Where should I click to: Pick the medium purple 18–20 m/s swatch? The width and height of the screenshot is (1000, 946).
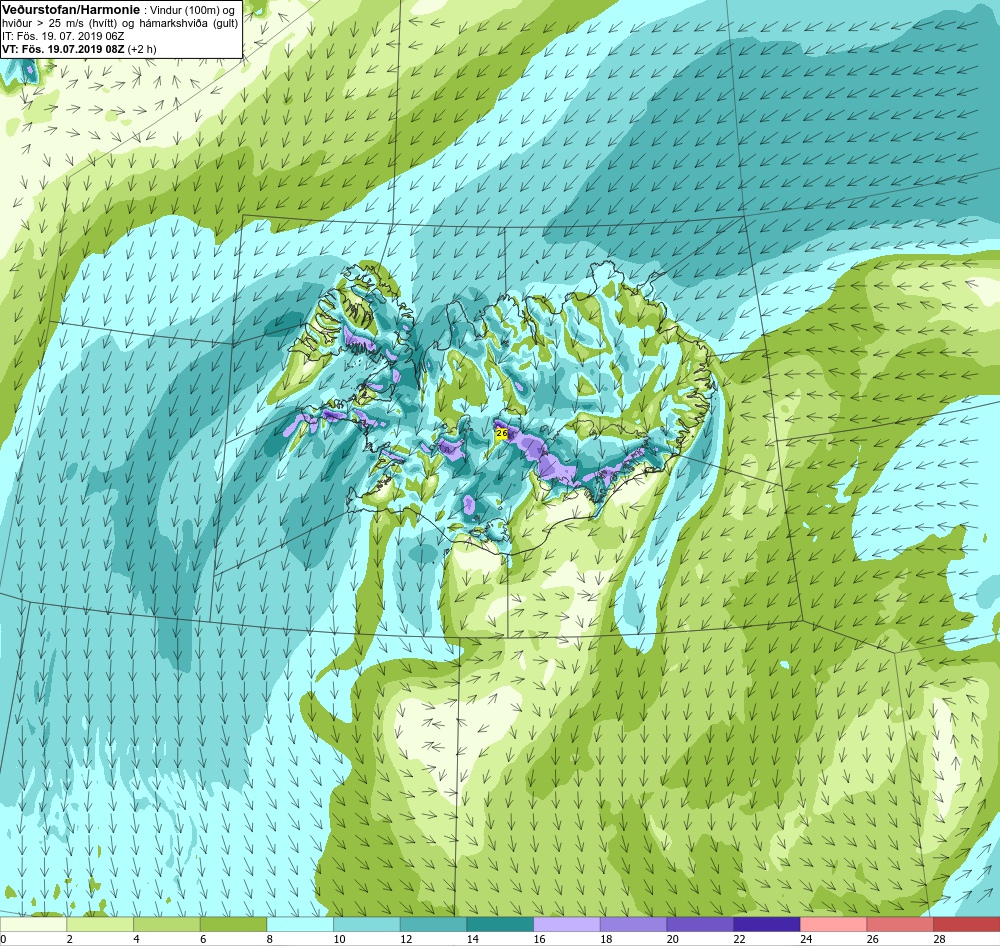click(x=633, y=924)
